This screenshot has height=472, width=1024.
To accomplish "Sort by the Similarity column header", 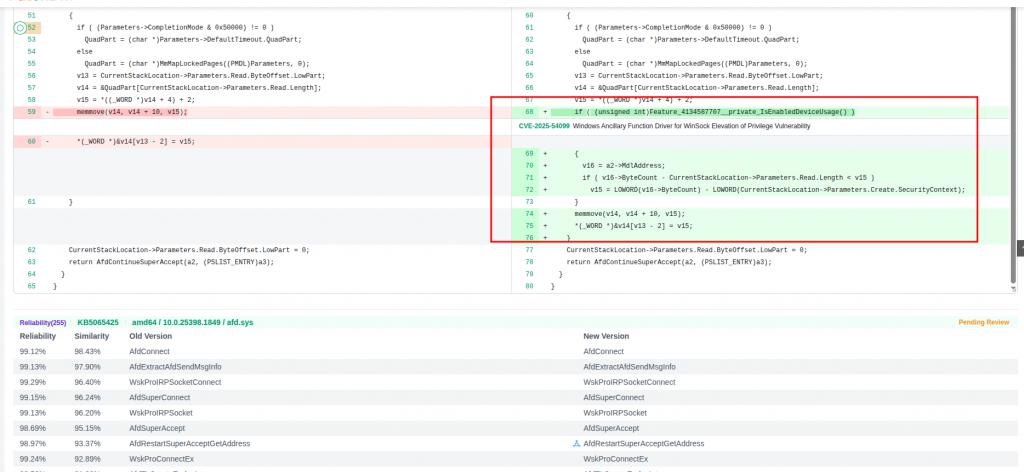I will 91,336.
